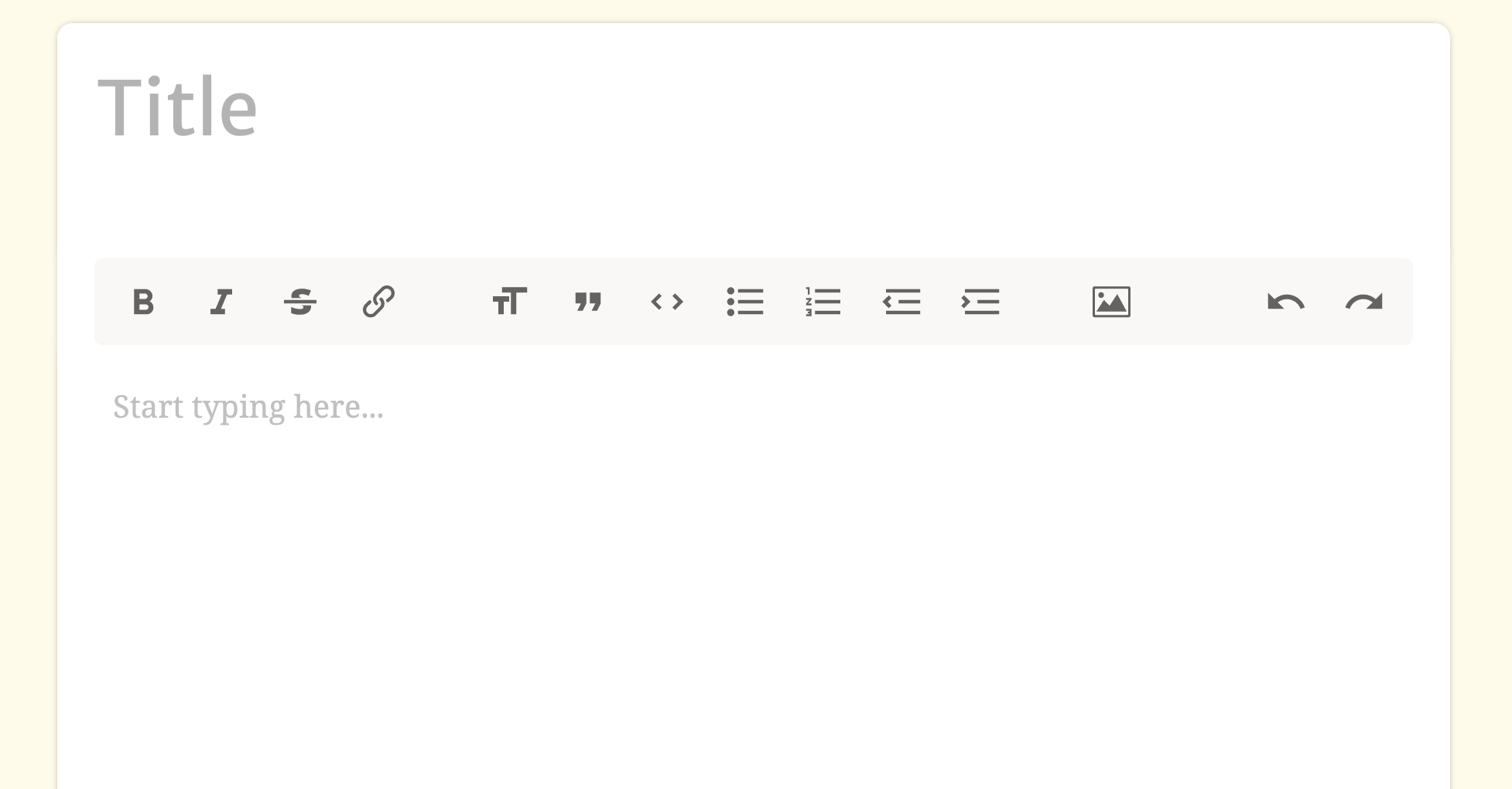The image size is (1512, 789).
Task: Increase indent with the indent icon
Action: coord(980,302)
